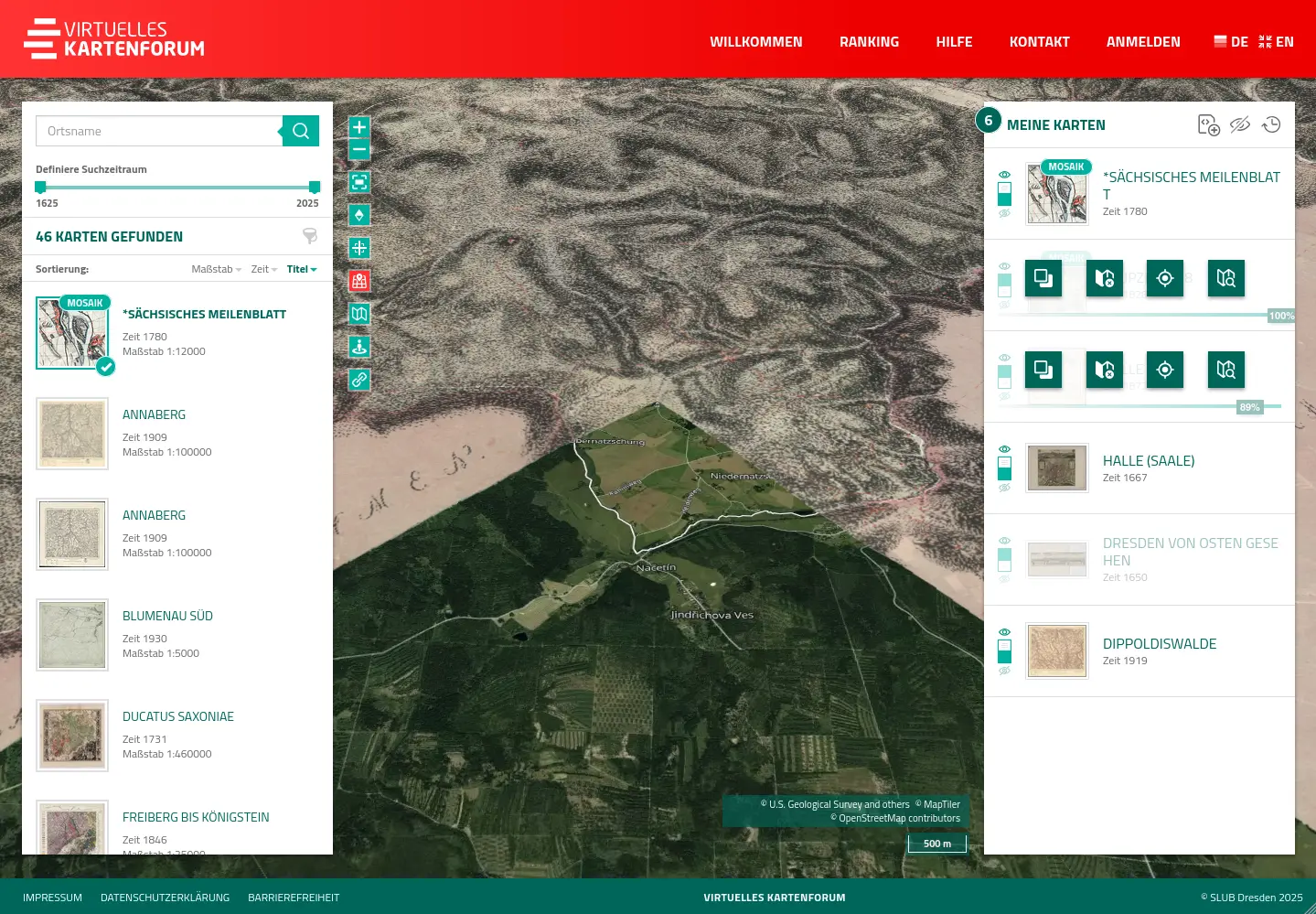
Task: Select the first Annaberg 1909 result thumbnail
Action: tap(72, 434)
